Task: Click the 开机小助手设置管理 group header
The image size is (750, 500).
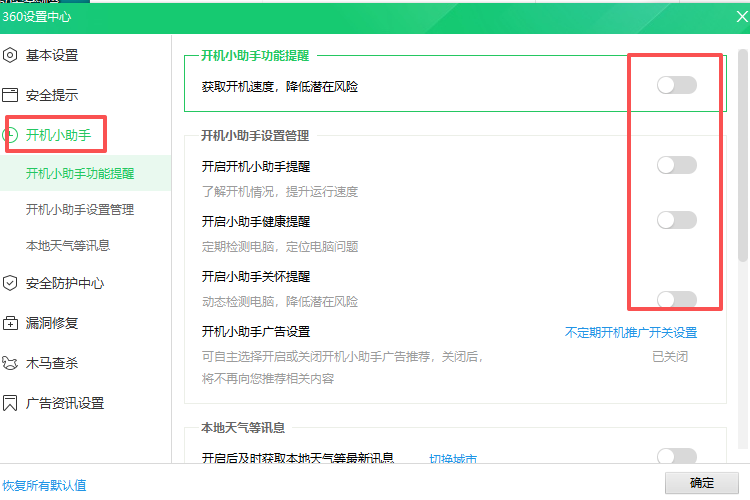Action: [x=255, y=136]
